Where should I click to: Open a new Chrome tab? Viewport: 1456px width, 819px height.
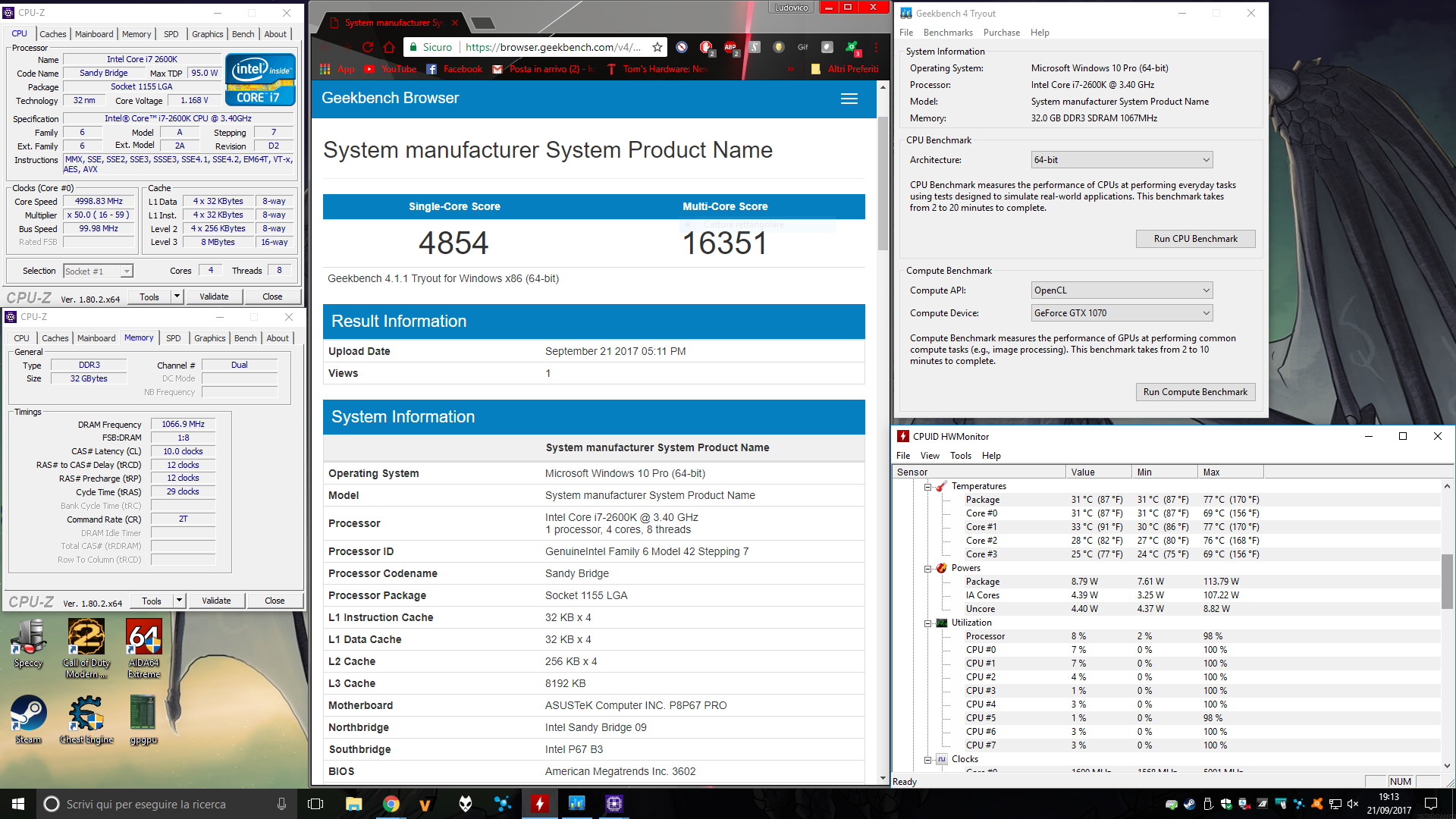click(x=483, y=24)
